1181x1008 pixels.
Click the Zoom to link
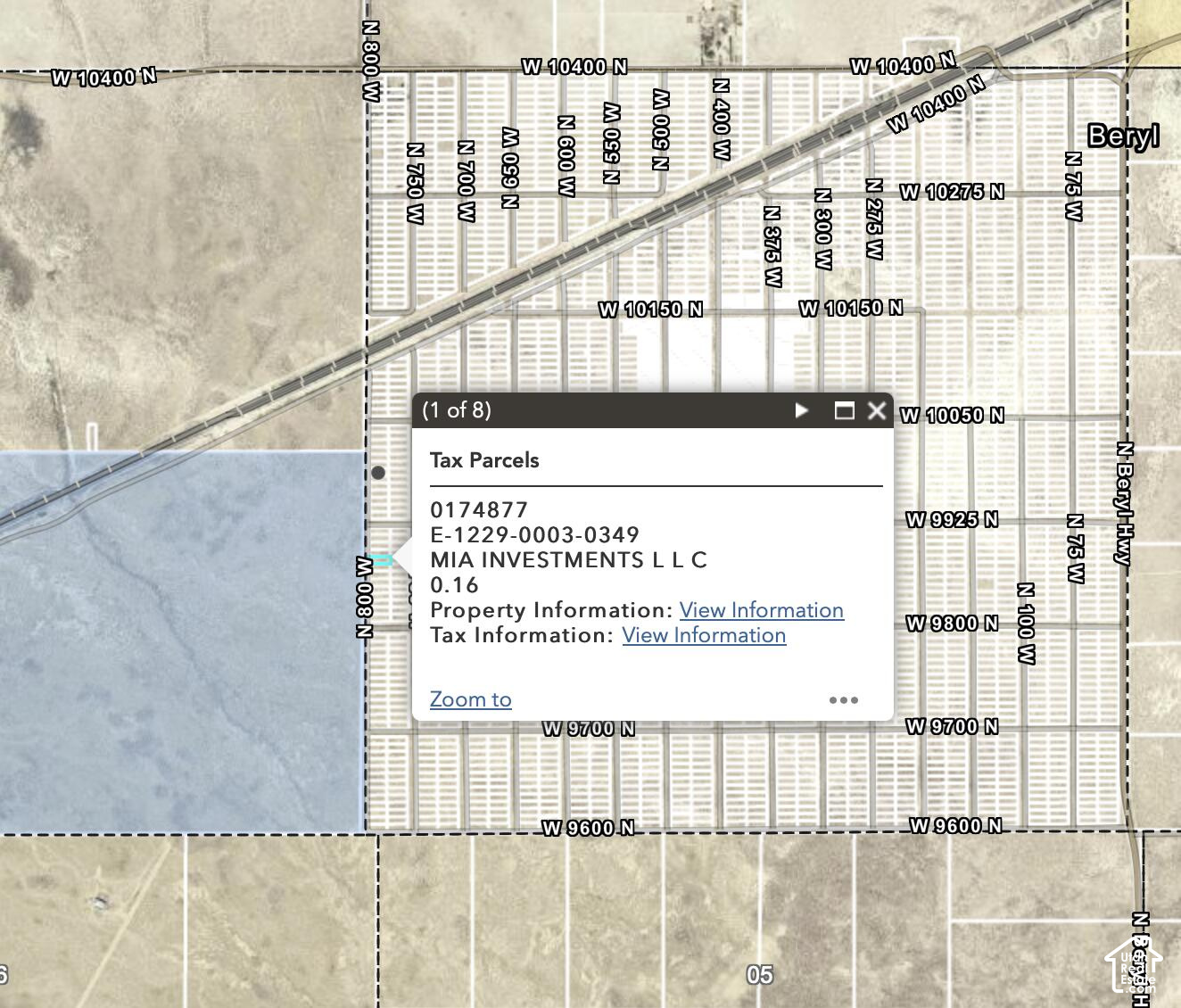click(x=471, y=699)
